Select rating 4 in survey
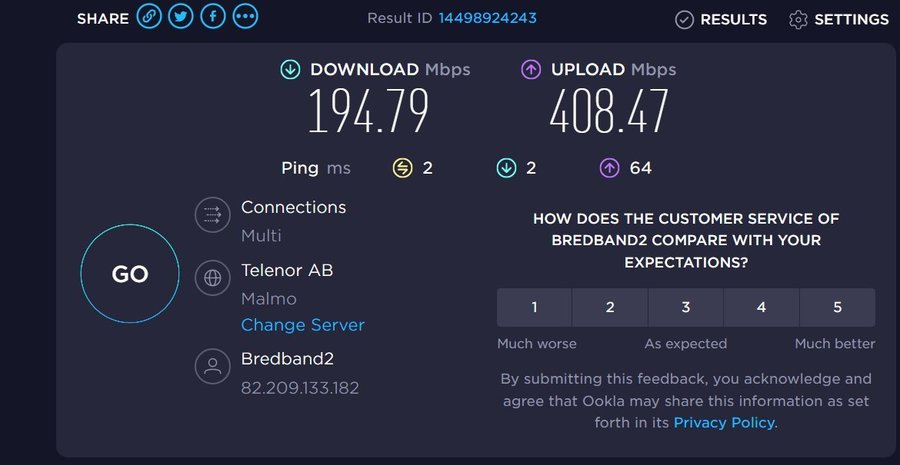The width and height of the screenshot is (900, 465). (x=761, y=307)
